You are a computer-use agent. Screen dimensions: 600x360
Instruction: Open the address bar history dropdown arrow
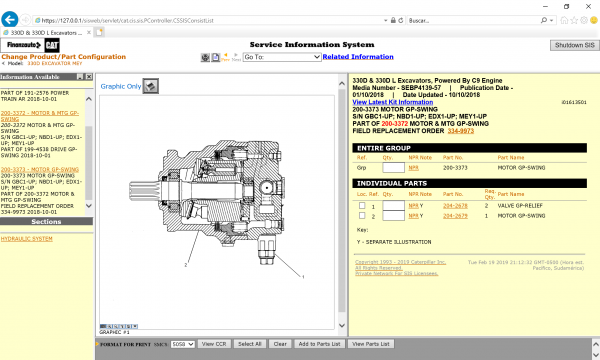(x=385, y=20)
